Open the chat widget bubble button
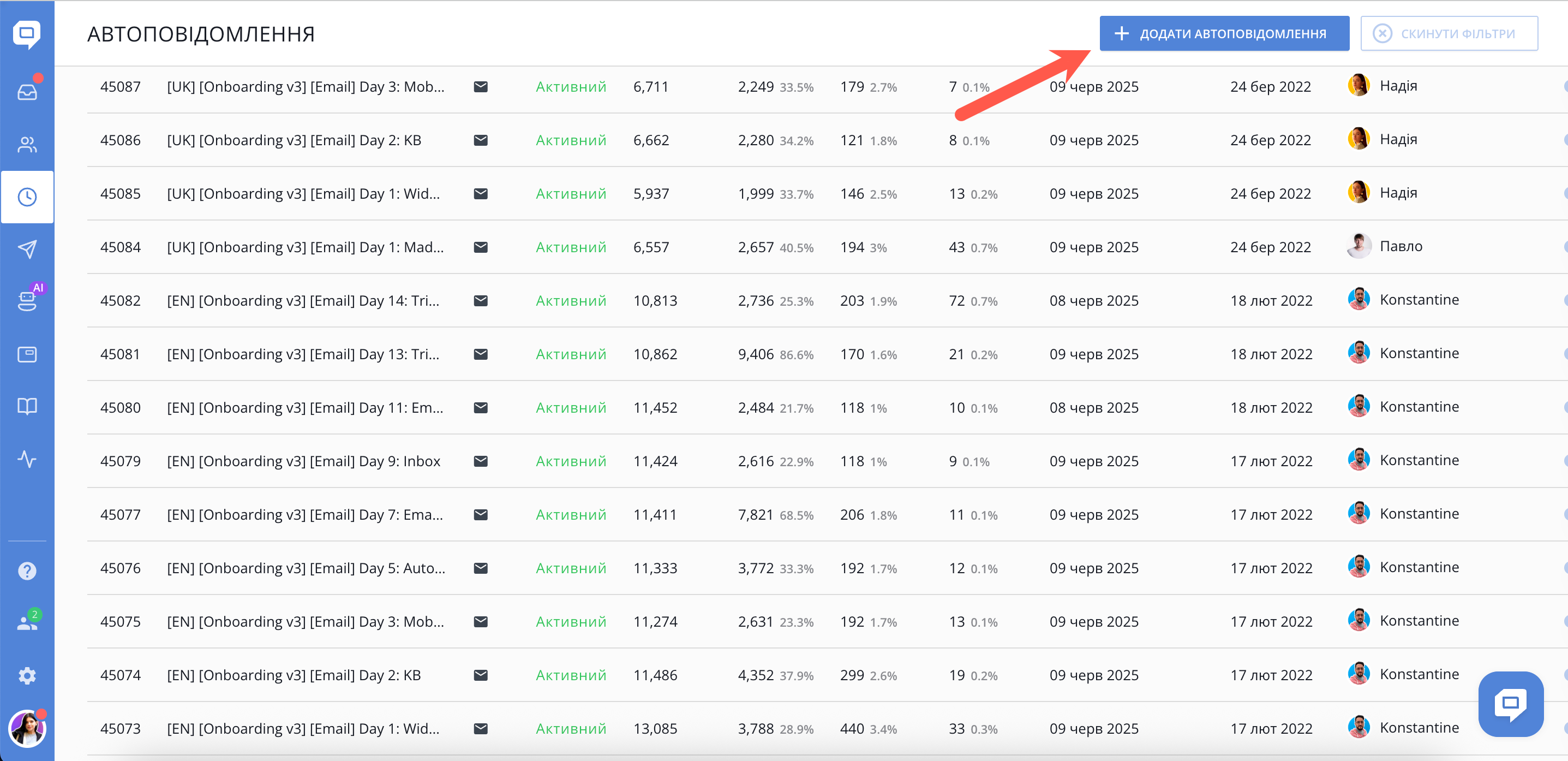Viewport: 1568px width, 761px height. tap(1511, 704)
